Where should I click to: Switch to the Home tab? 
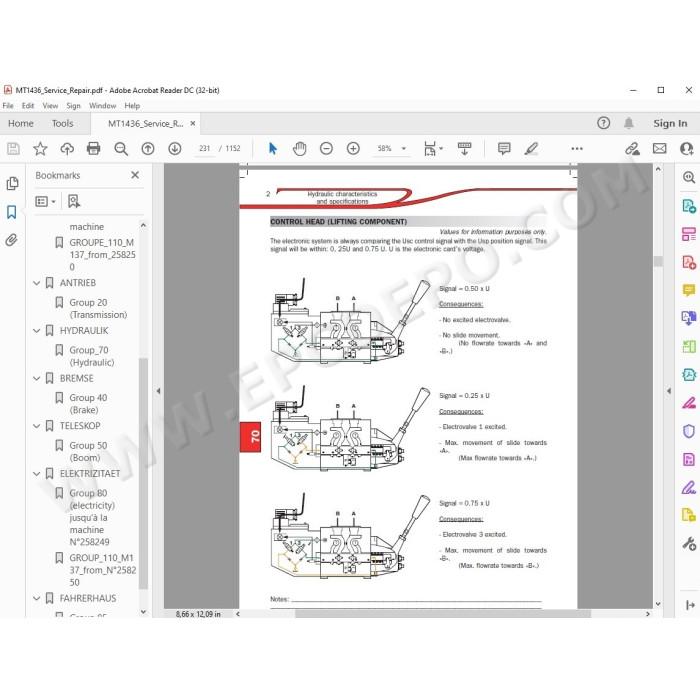[21, 124]
